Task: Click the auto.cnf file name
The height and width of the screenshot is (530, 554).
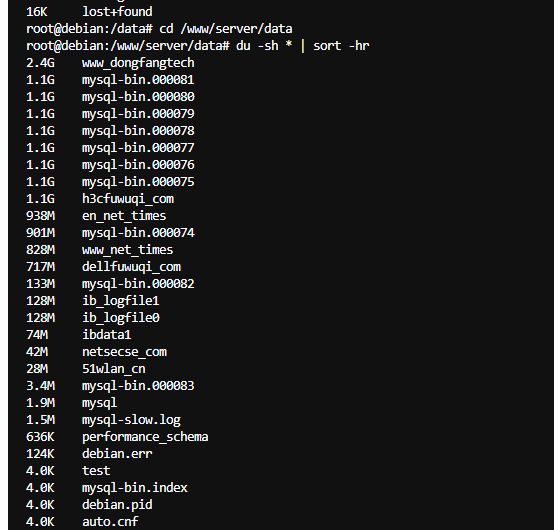Action: coord(110,522)
